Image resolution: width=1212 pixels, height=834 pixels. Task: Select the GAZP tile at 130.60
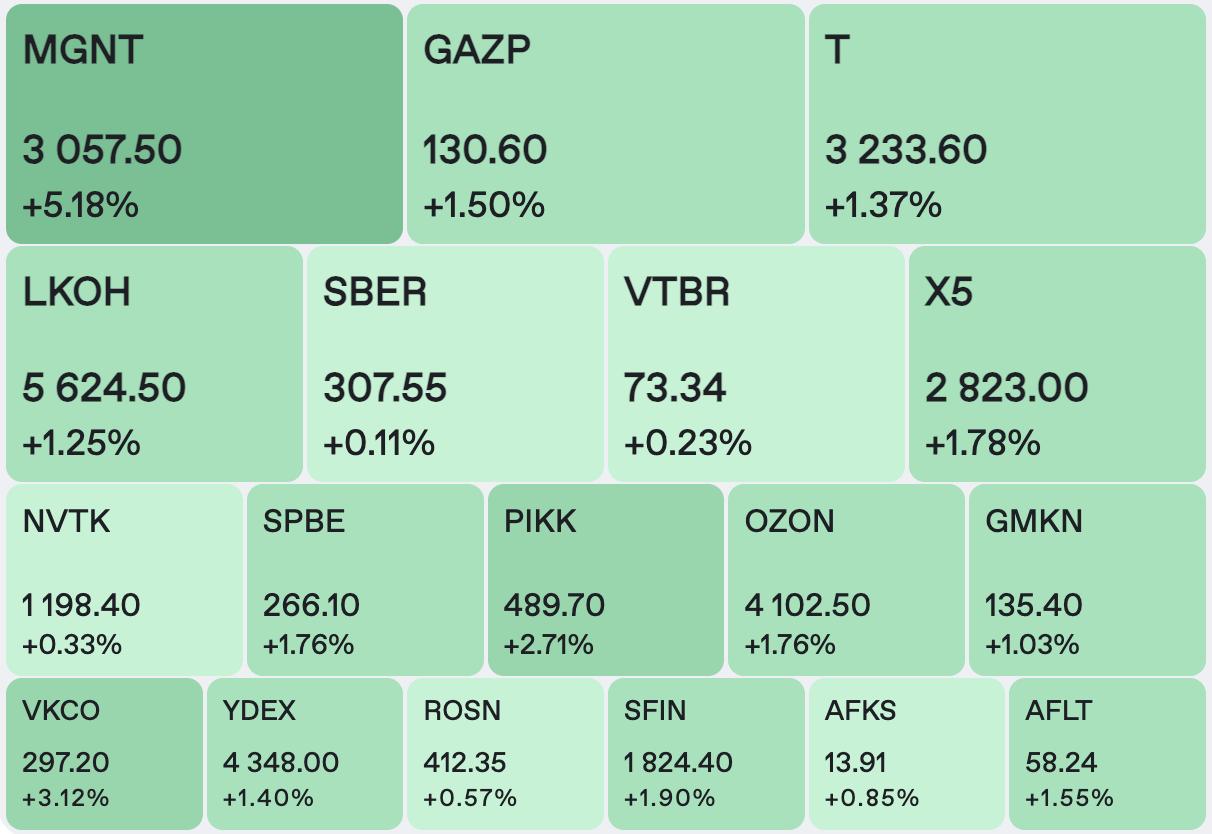pyautogui.click(x=605, y=123)
